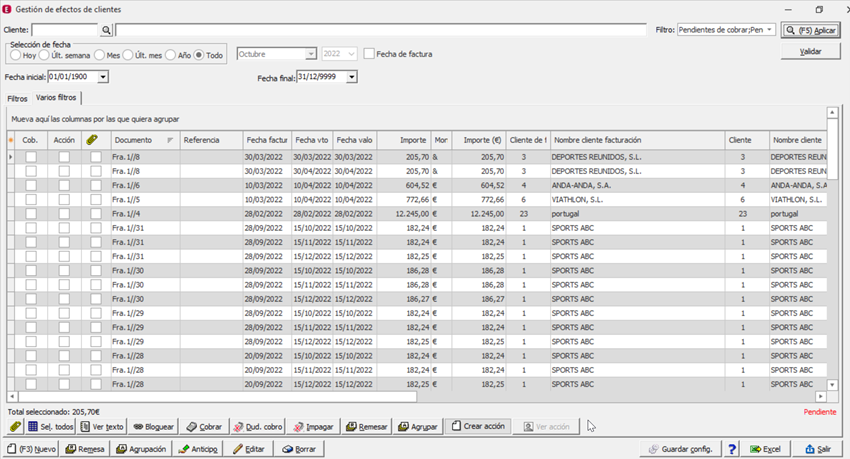Open the Fecha inicial date picker arrow

tap(103, 77)
